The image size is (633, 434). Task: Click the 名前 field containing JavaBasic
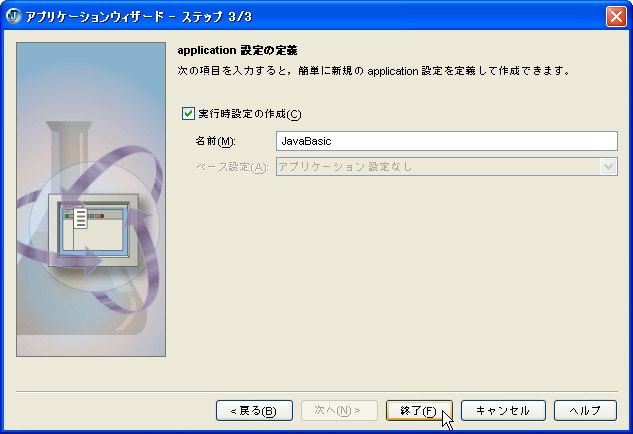(x=446, y=141)
